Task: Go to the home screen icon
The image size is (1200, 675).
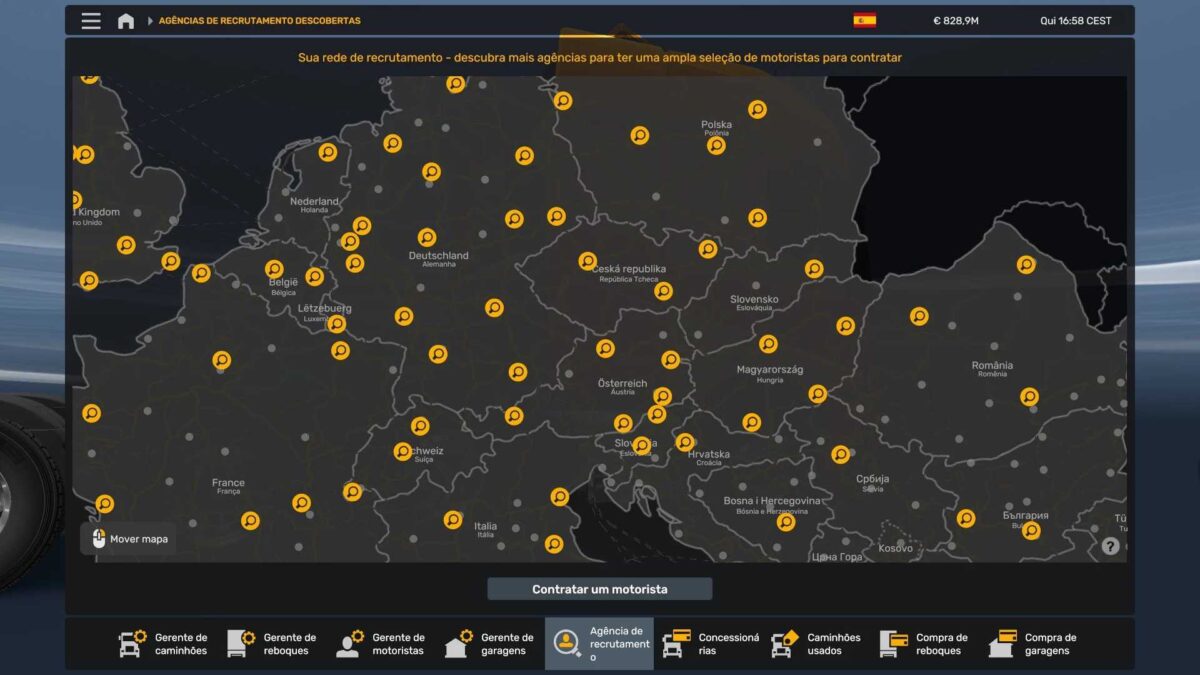Action: (x=126, y=21)
